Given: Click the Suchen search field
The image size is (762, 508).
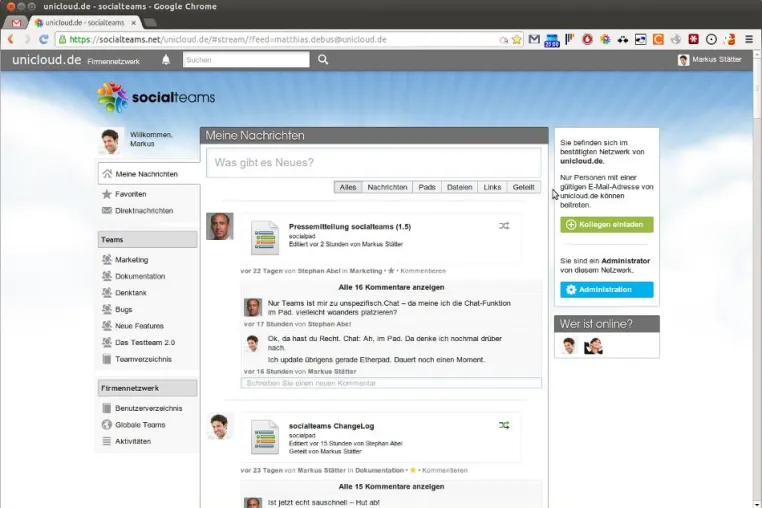Looking at the screenshot, I should tap(246, 60).
